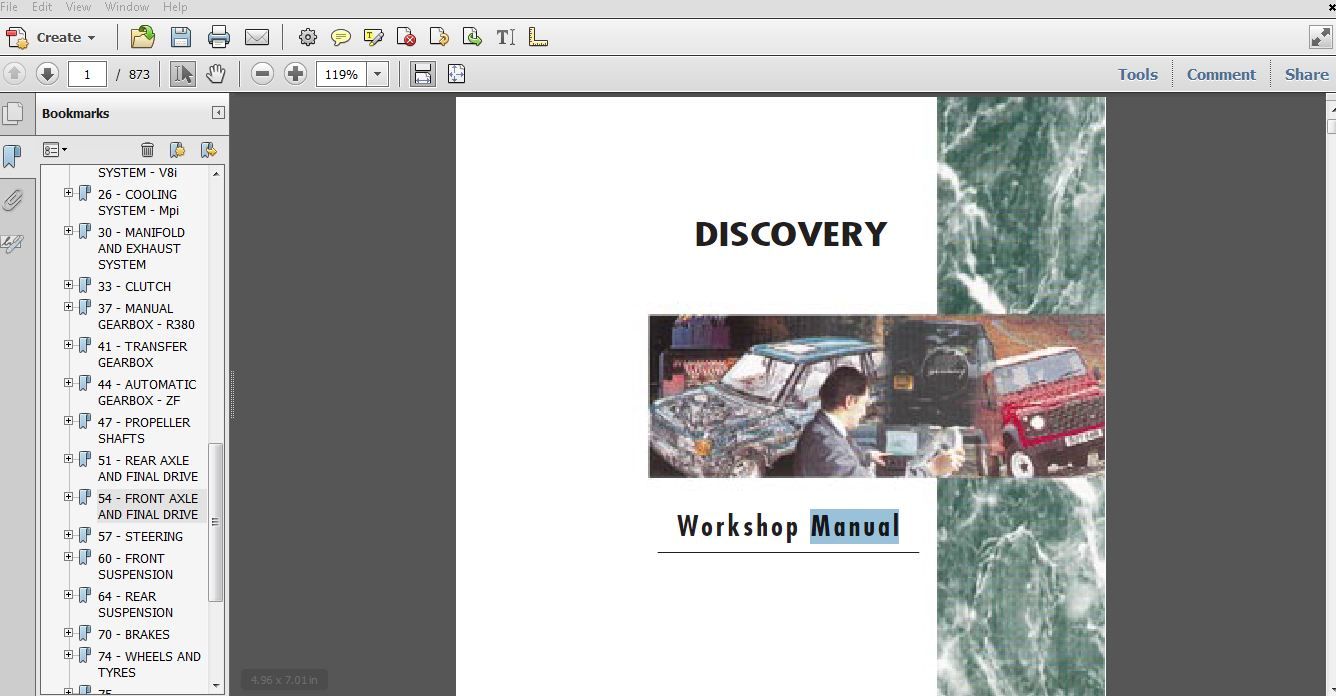Zoom out with the minus button

(x=262, y=74)
